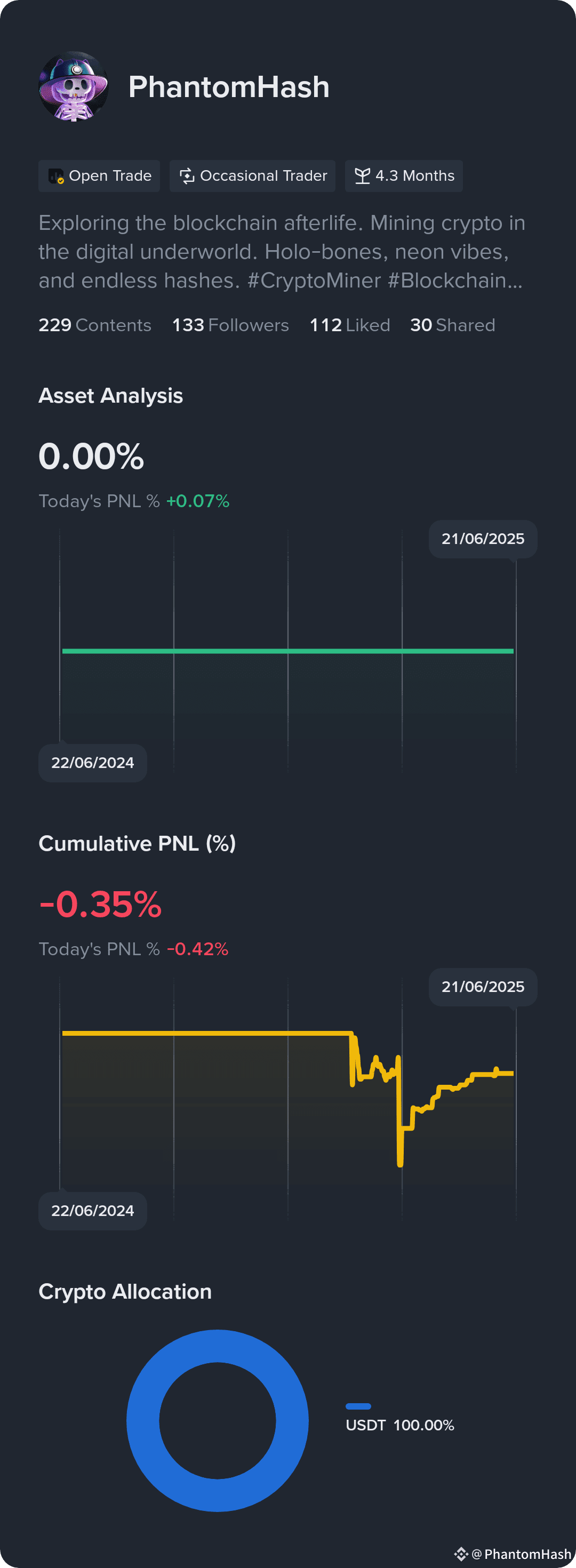The height and width of the screenshot is (1568, 576).
Task: Open the Occasional Trader tag
Action: [x=252, y=176]
